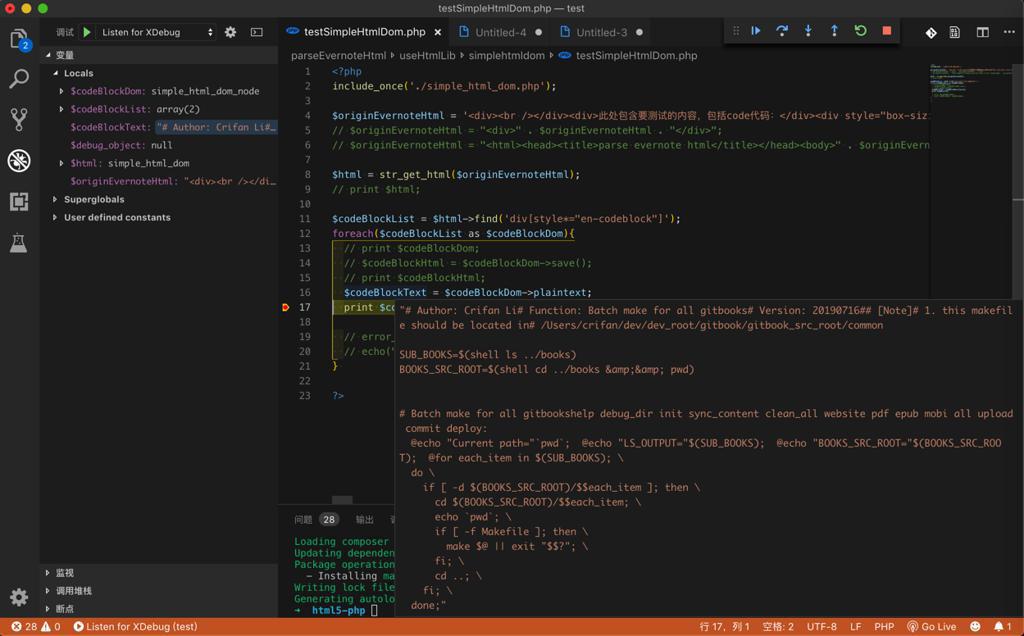Click the editor horizontal scrollbar
This screenshot has height=636, width=1024.
point(342,500)
